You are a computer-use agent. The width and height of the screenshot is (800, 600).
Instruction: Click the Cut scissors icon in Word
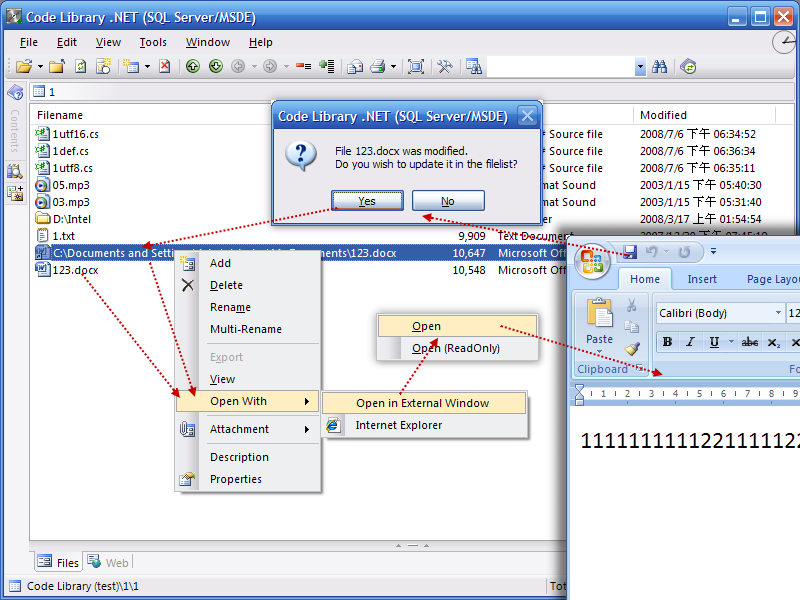tap(632, 305)
